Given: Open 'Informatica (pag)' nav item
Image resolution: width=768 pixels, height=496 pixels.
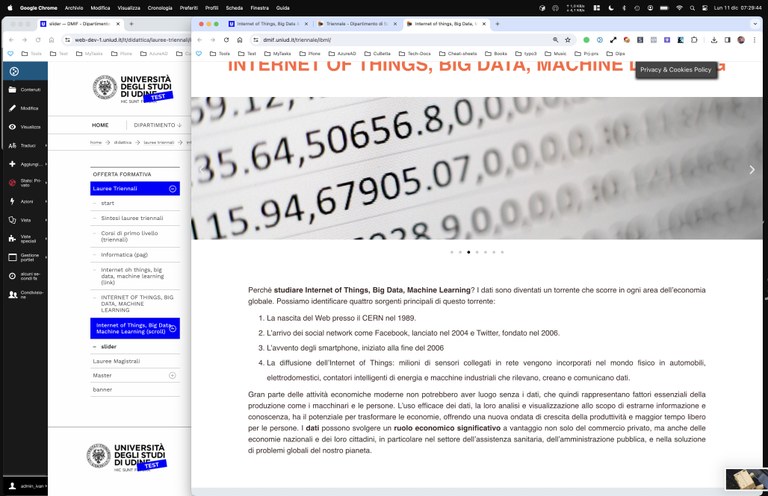Looking at the screenshot, I should [124, 255].
